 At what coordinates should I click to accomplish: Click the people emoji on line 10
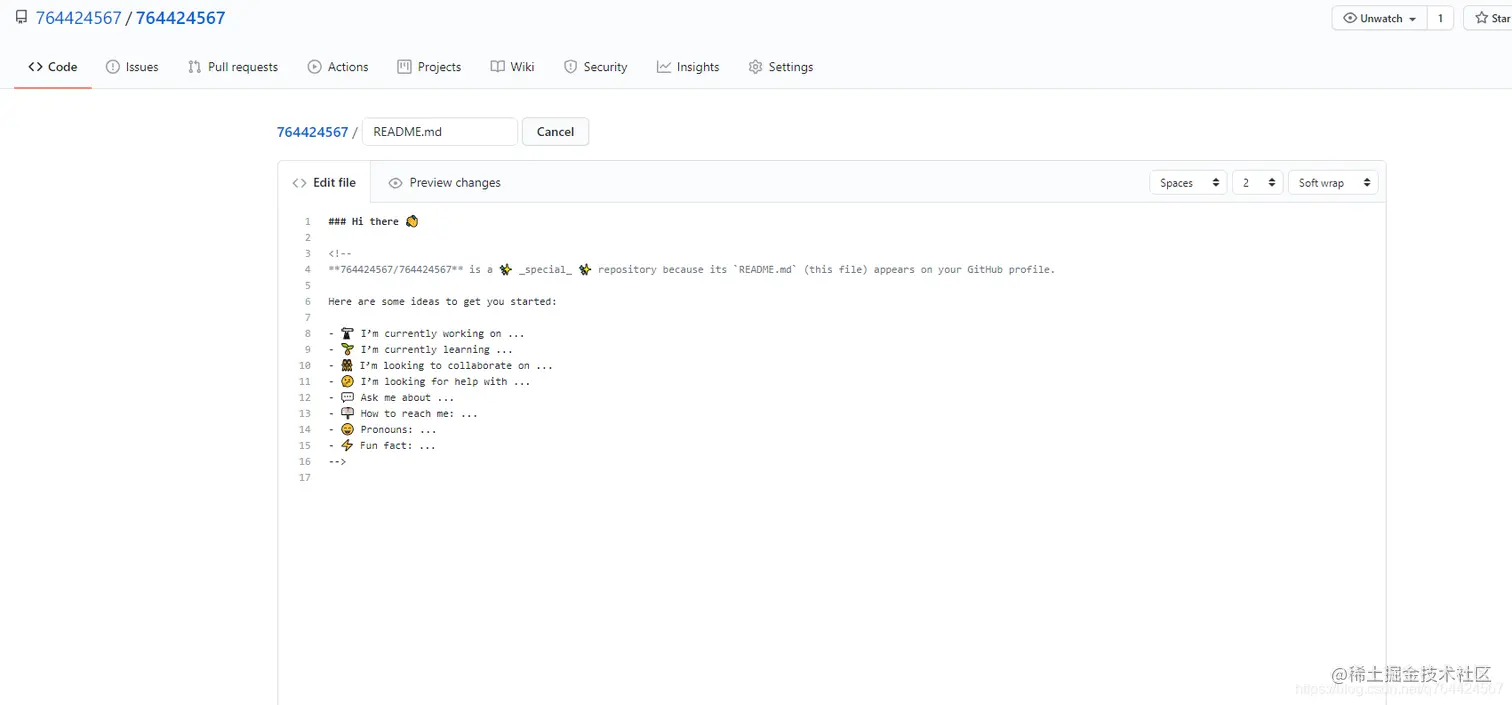(347, 365)
